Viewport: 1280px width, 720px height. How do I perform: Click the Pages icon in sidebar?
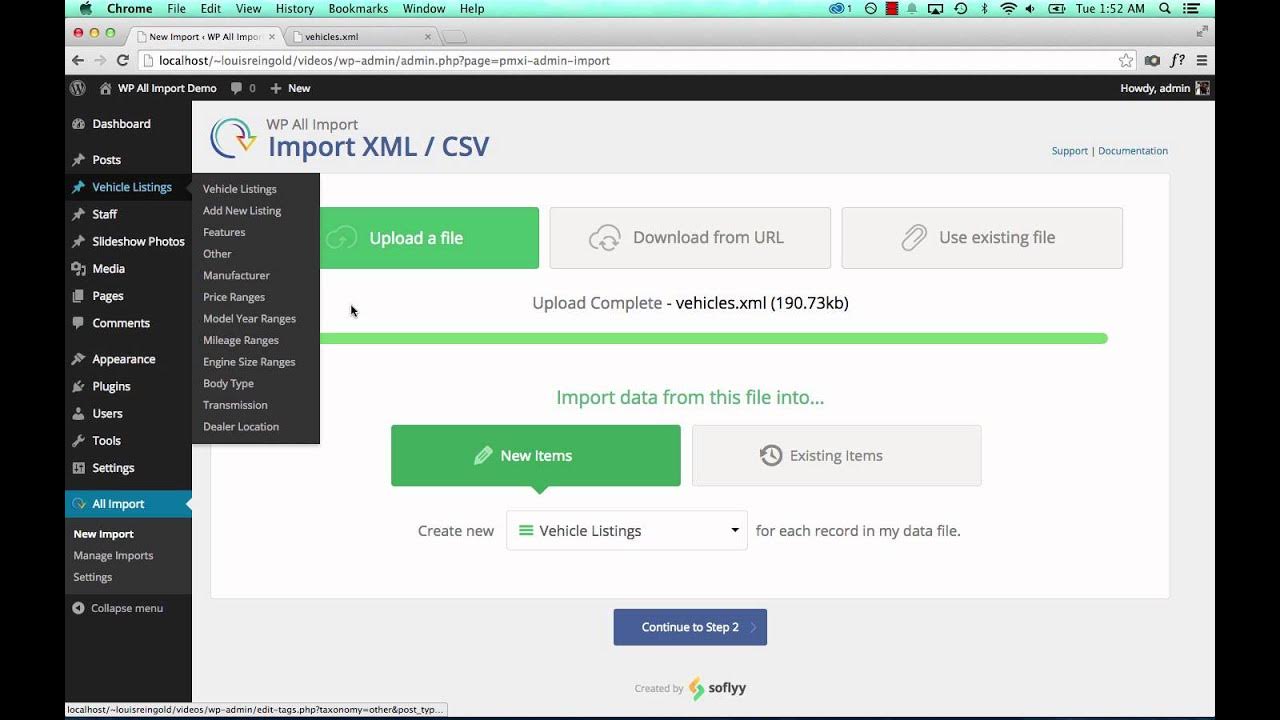(x=78, y=296)
